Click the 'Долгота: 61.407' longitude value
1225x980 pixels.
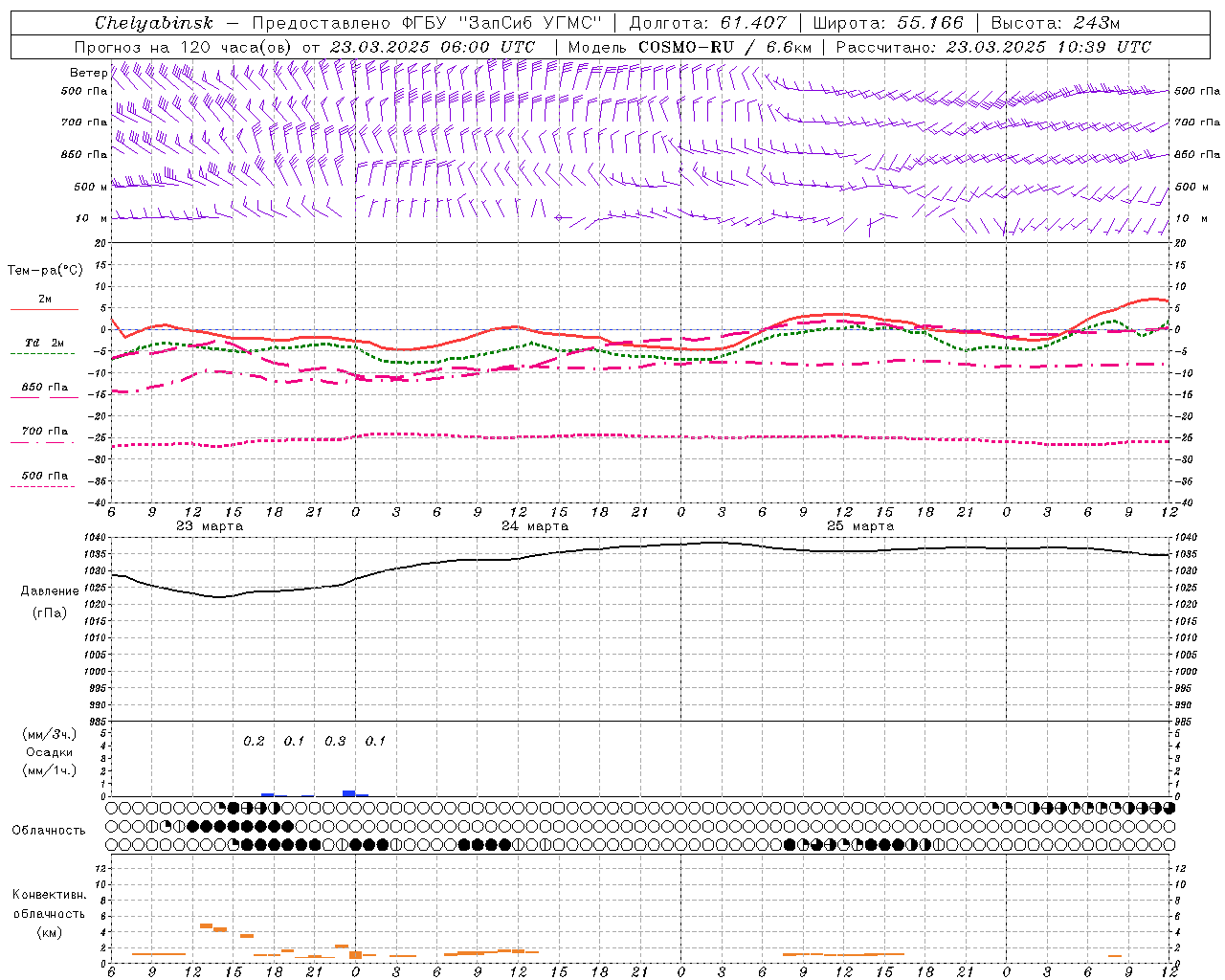707,23
